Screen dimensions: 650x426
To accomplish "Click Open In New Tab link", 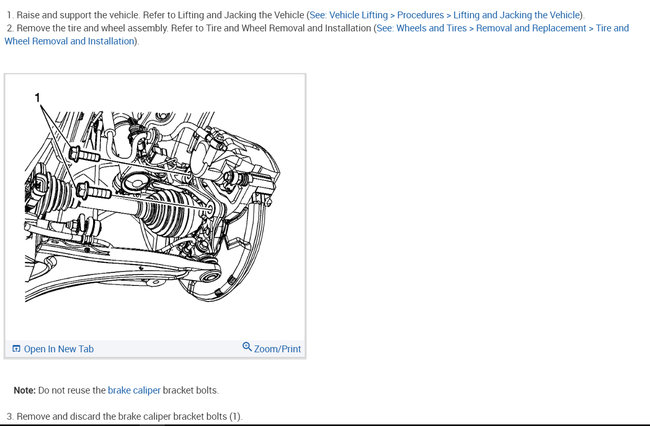I will (x=58, y=349).
